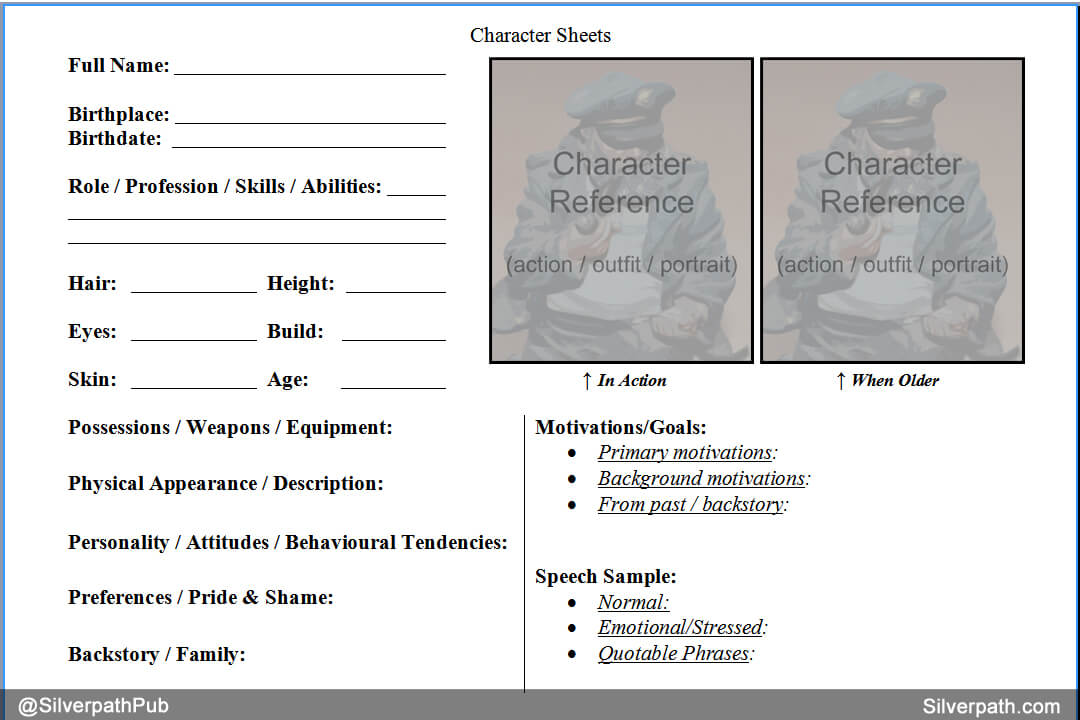The width and height of the screenshot is (1080, 720).
Task: Click the Character Sheets title
Action: point(540,35)
